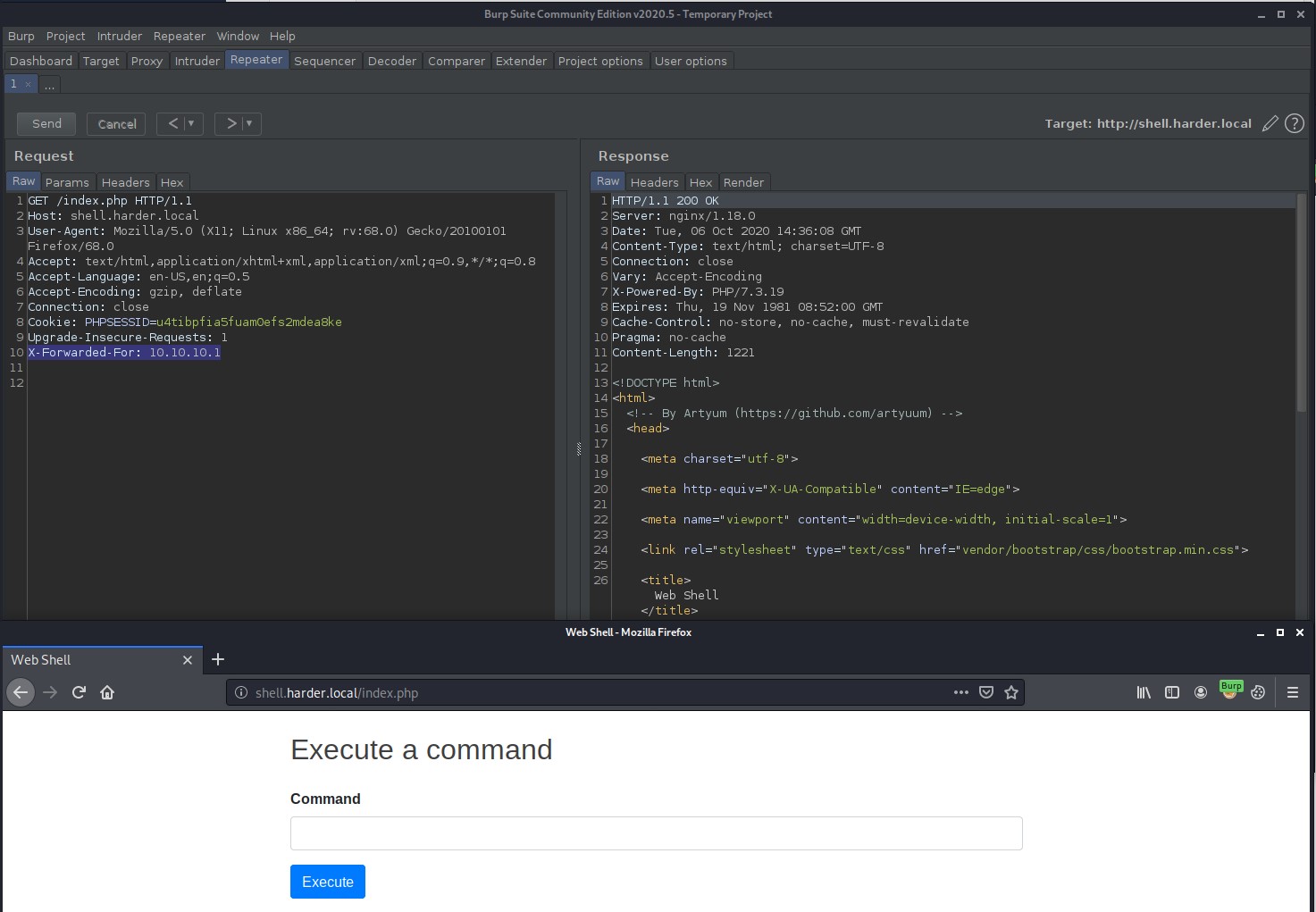Screen dimensions: 1316x912
Task: Open new Firefox tab with plus
Action: (x=217, y=659)
